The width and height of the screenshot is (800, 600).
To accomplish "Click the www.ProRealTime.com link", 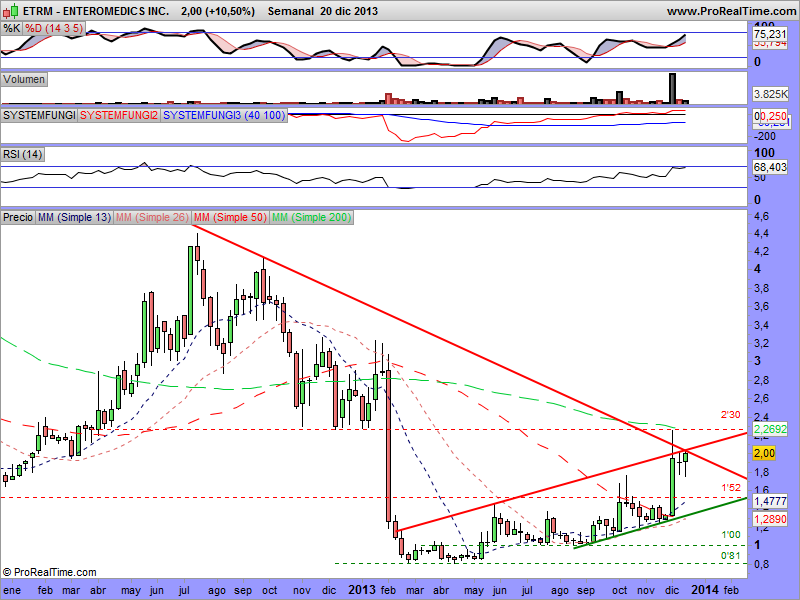I will point(731,11).
